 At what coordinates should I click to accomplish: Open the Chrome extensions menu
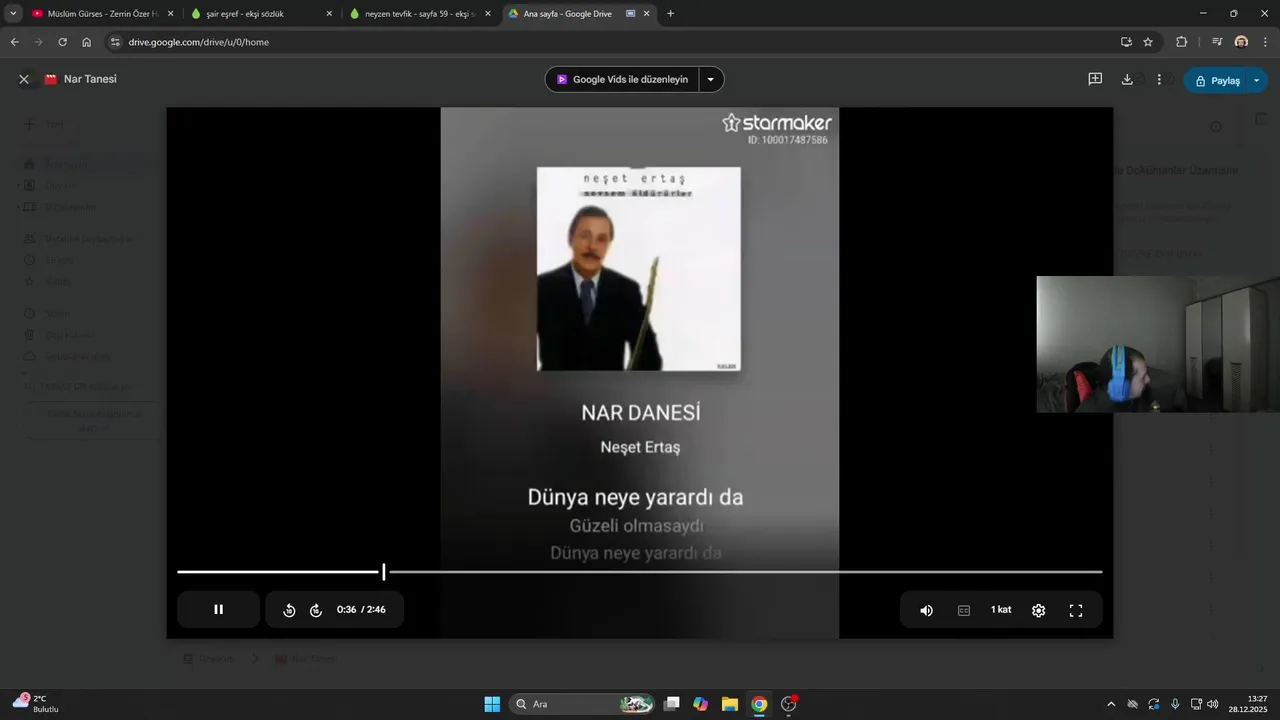[x=1181, y=42]
